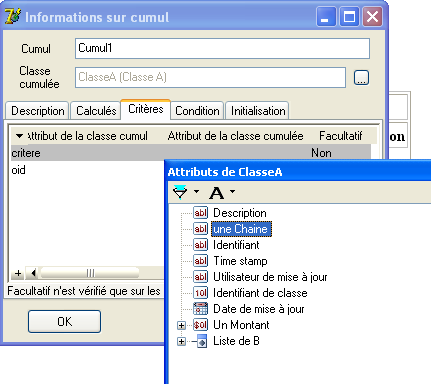431x384 pixels.
Task: Select Utilisateur de mise à jour attribute
Action: coord(270,277)
